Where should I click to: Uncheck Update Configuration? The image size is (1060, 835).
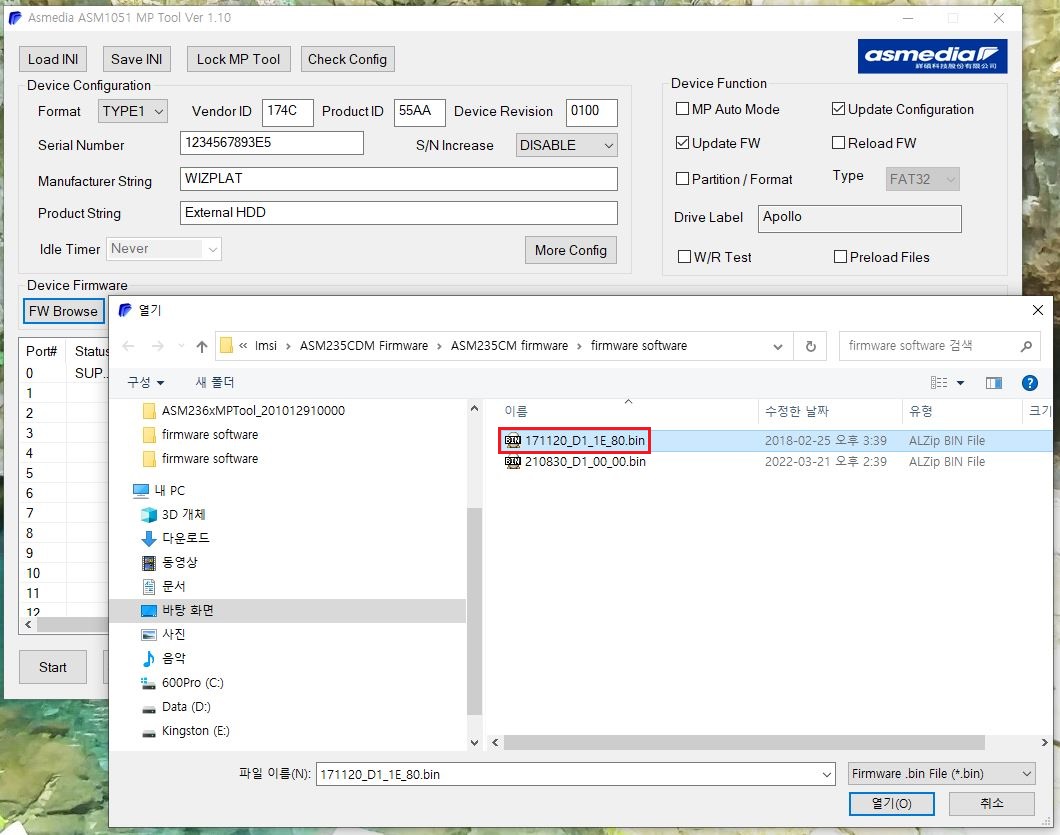[838, 109]
